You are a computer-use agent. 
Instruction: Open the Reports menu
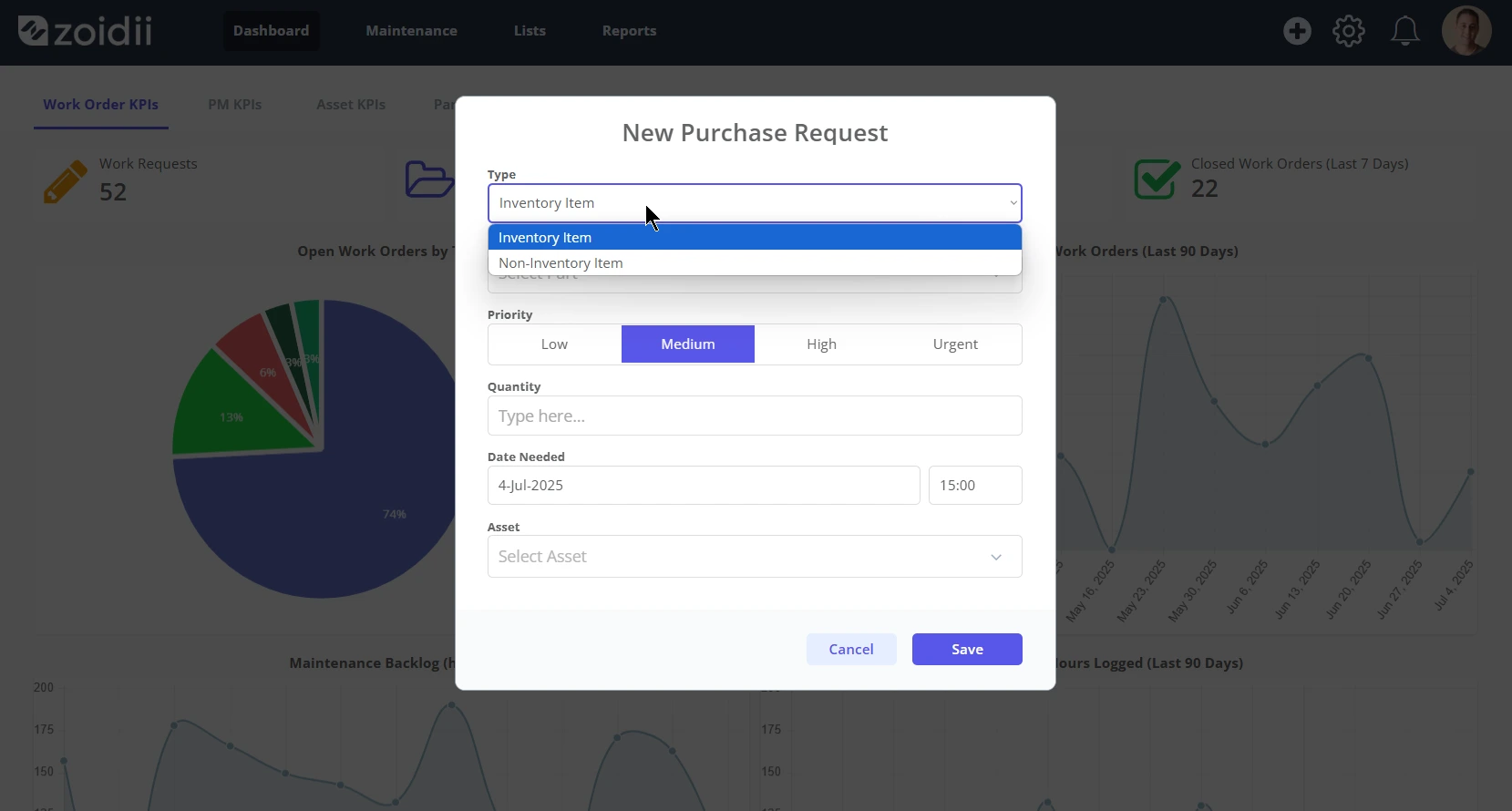[x=629, y=31]
